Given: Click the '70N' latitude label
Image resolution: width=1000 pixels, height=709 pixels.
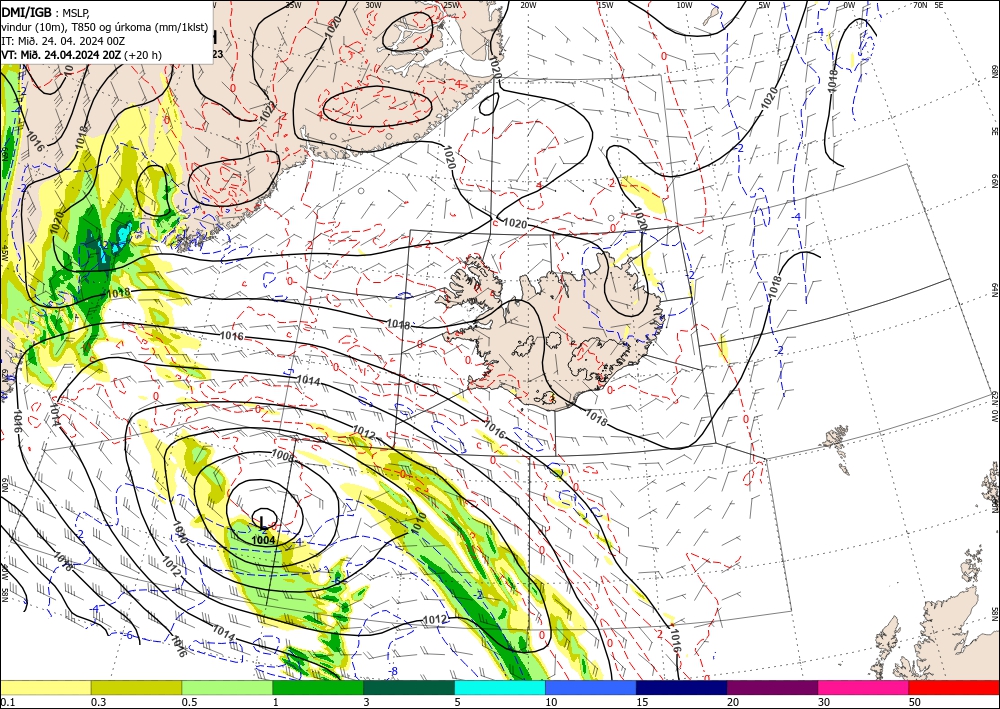Looking at the screenshot, I should [920, 5].
